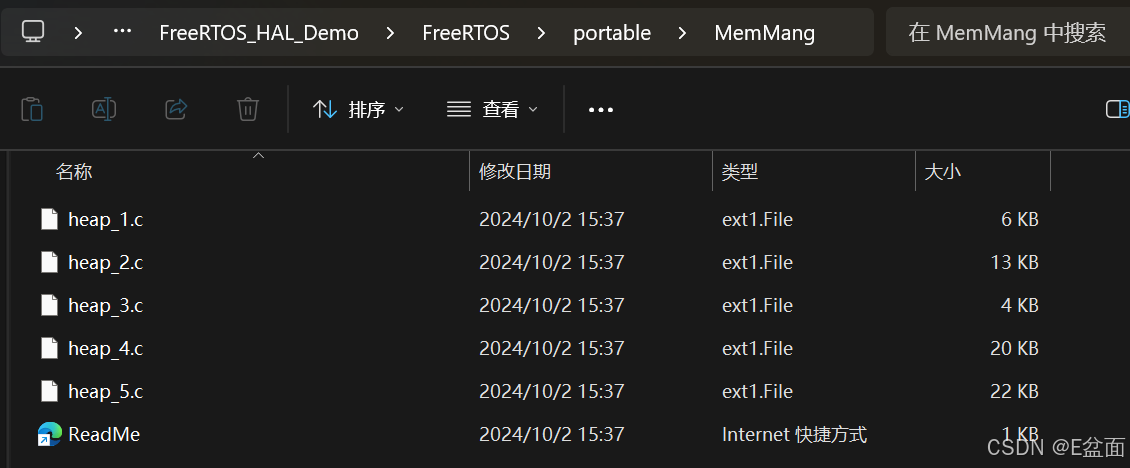
Task: Open the 排序 sort dropdown
Action: (x=358, y=110)
